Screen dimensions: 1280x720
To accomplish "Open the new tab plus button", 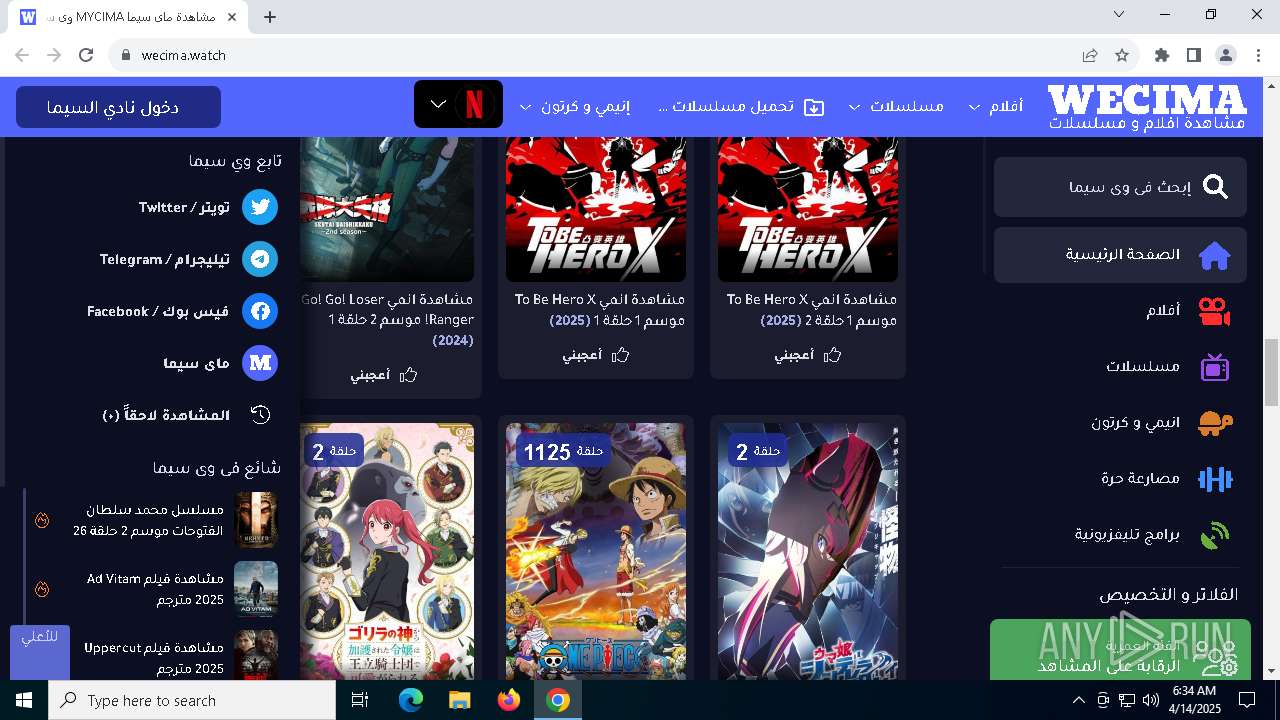I will pos(270,17).
